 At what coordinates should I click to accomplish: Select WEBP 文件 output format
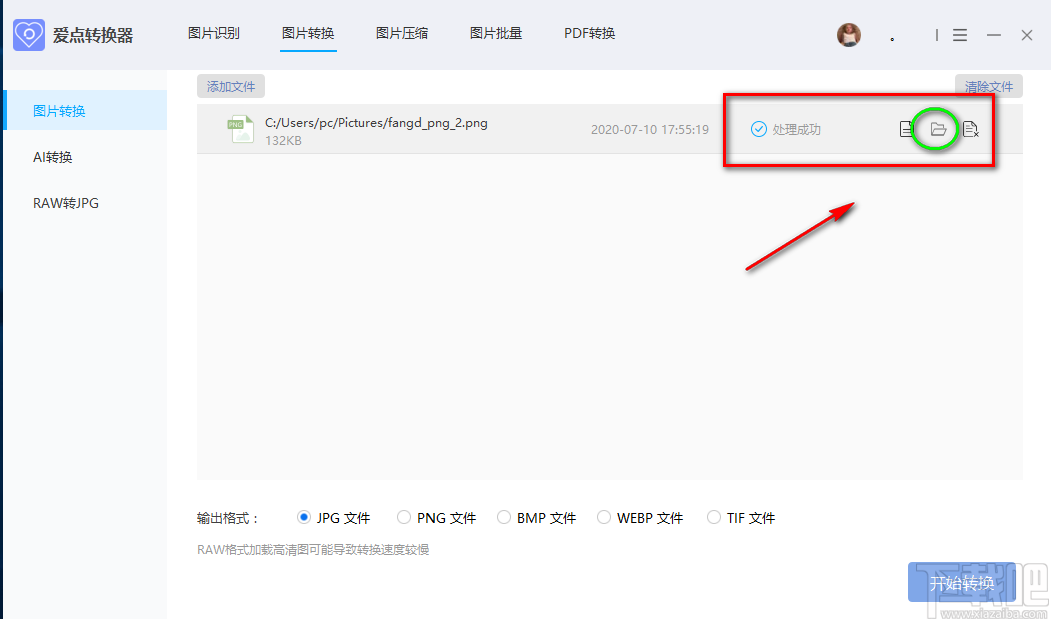604,517
